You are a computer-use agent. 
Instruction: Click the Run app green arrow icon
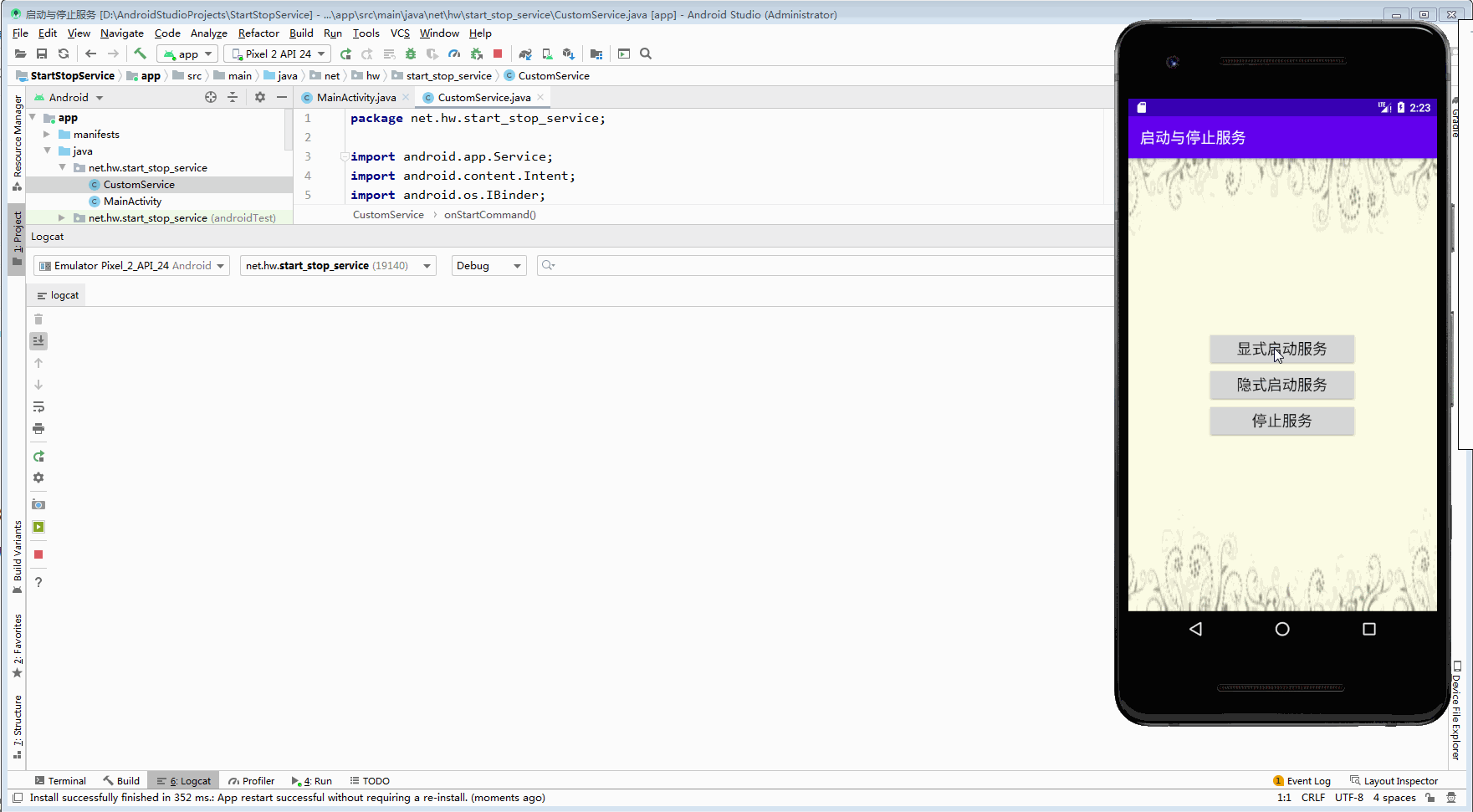tap(345, 54)
